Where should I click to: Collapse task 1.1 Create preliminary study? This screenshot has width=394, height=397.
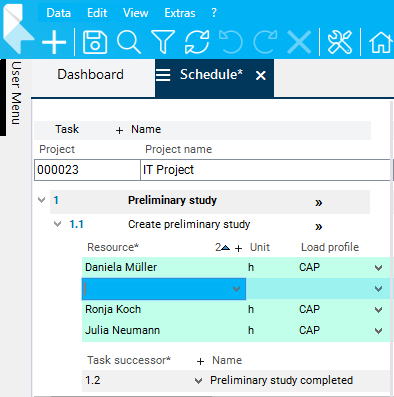(58, 224)
